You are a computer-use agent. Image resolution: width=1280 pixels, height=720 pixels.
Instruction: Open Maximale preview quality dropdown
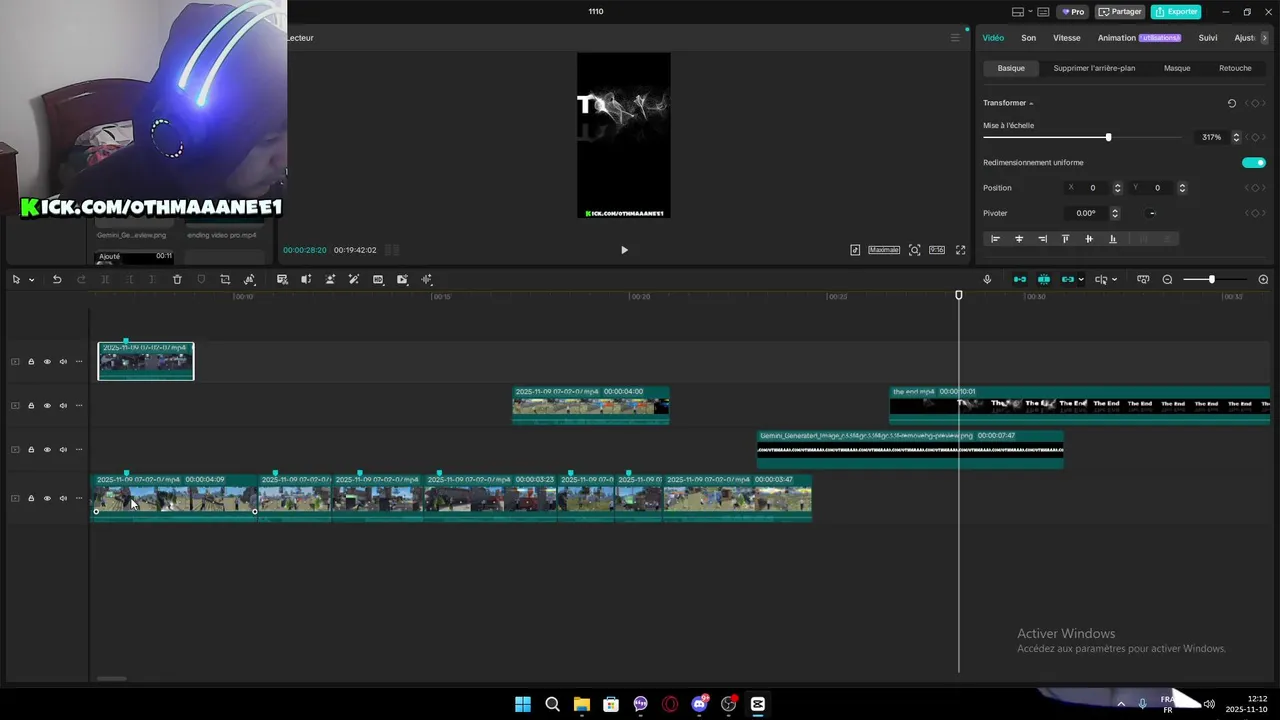pos(884,250)
